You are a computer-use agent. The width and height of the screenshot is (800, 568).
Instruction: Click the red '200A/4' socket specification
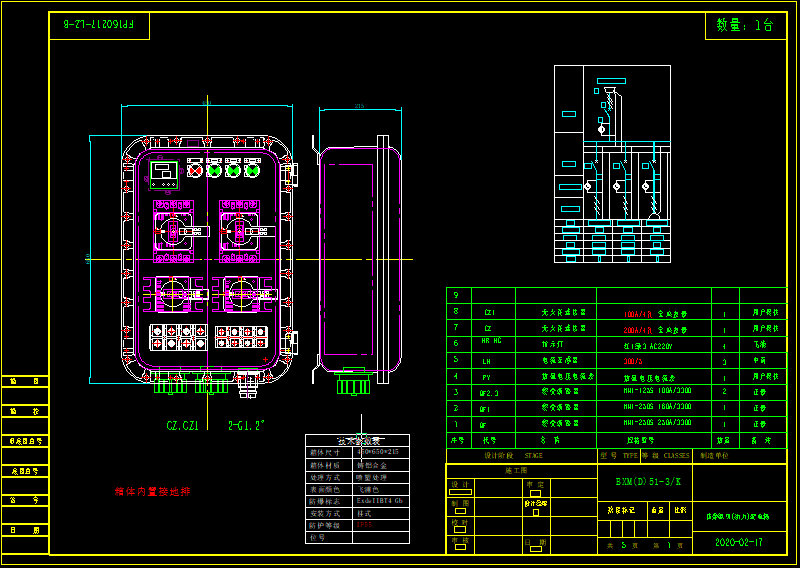pos(637,330)
